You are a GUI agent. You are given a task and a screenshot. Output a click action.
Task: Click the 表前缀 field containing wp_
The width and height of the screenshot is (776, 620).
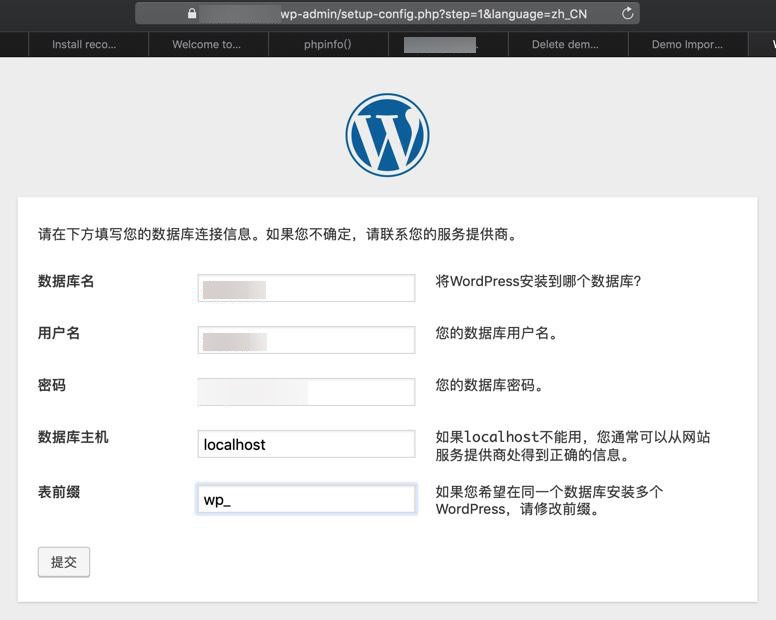tap(306, 499)
